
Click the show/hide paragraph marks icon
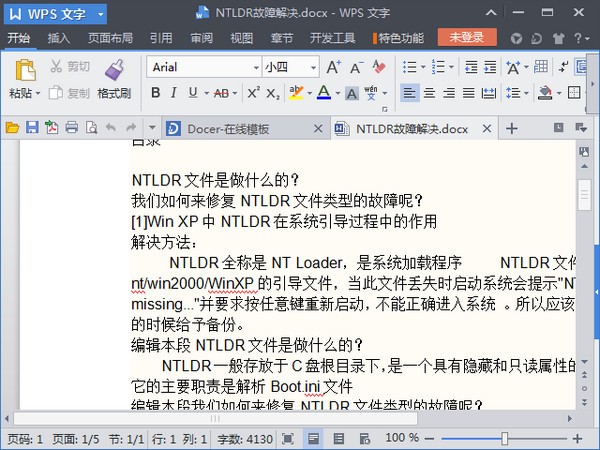click(563, 67)
